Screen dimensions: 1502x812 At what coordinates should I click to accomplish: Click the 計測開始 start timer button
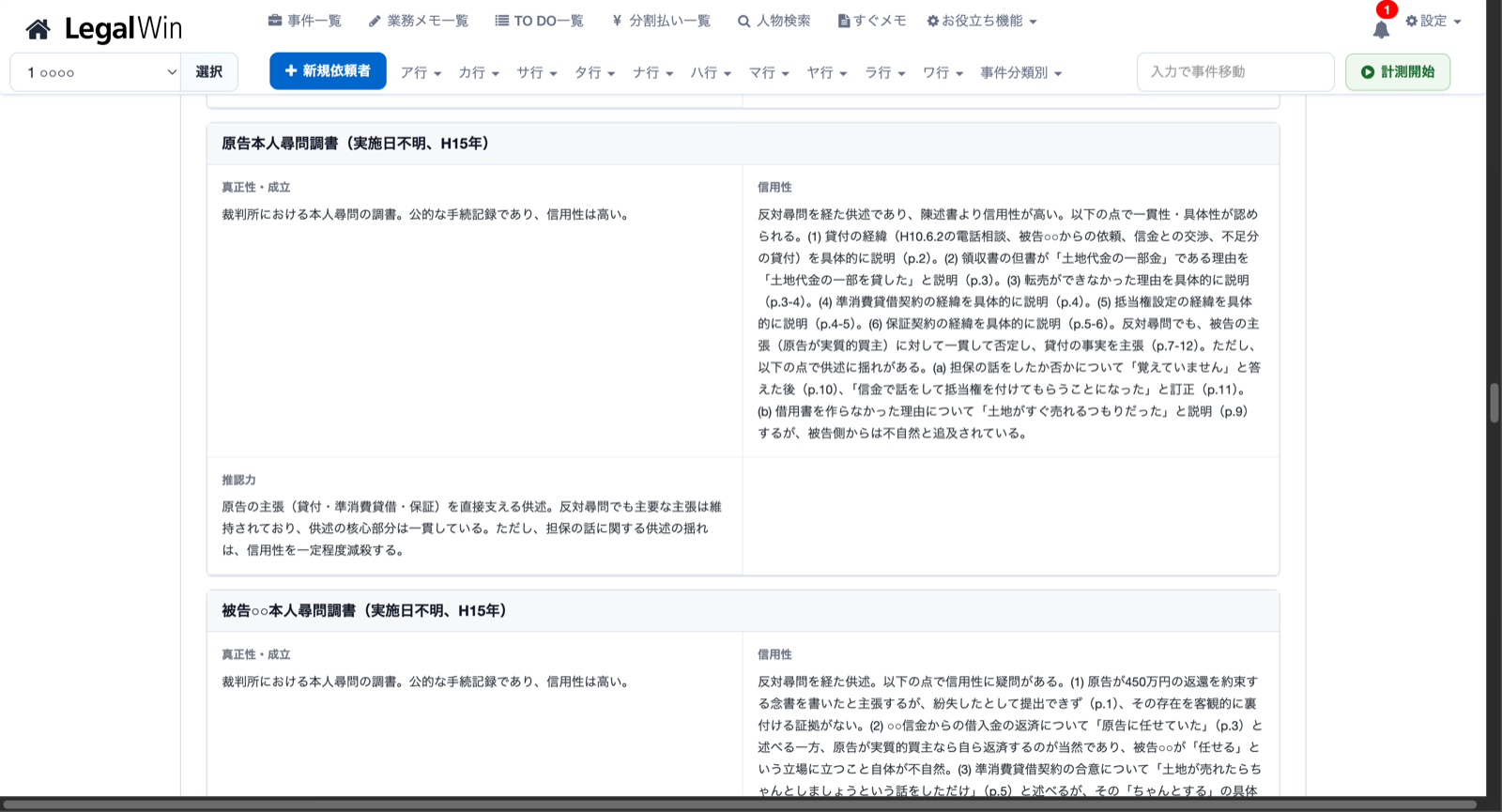point(1398,72)
